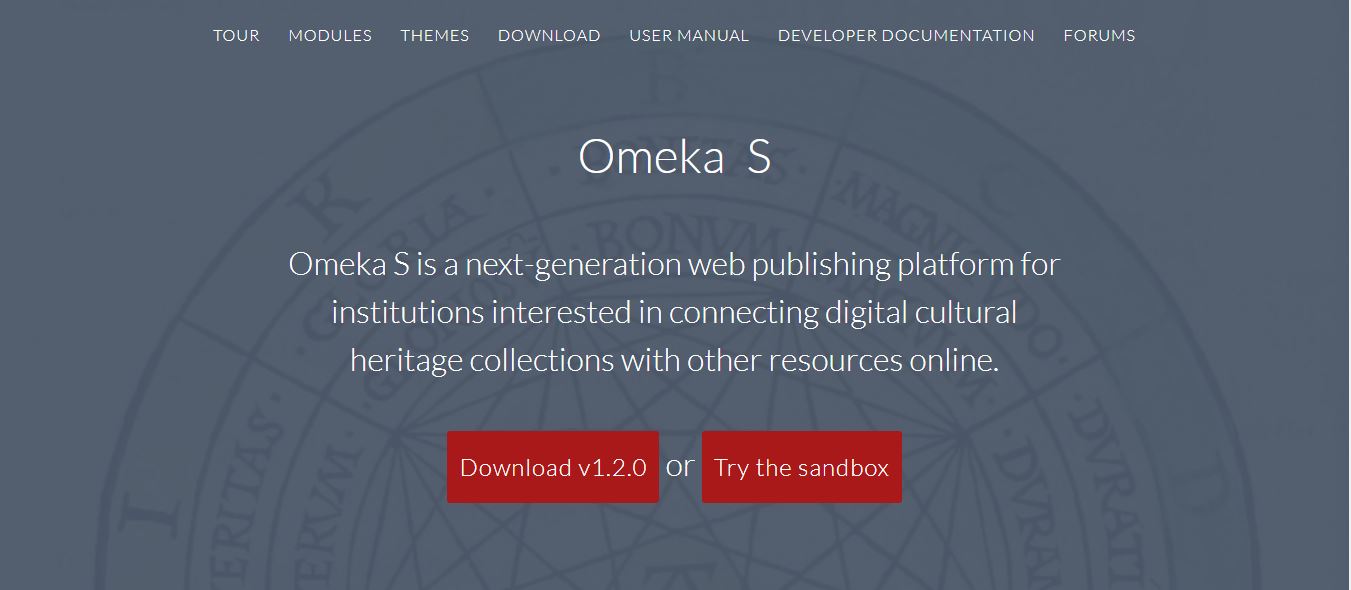View the Omeka S product tour

coord(236,35)
